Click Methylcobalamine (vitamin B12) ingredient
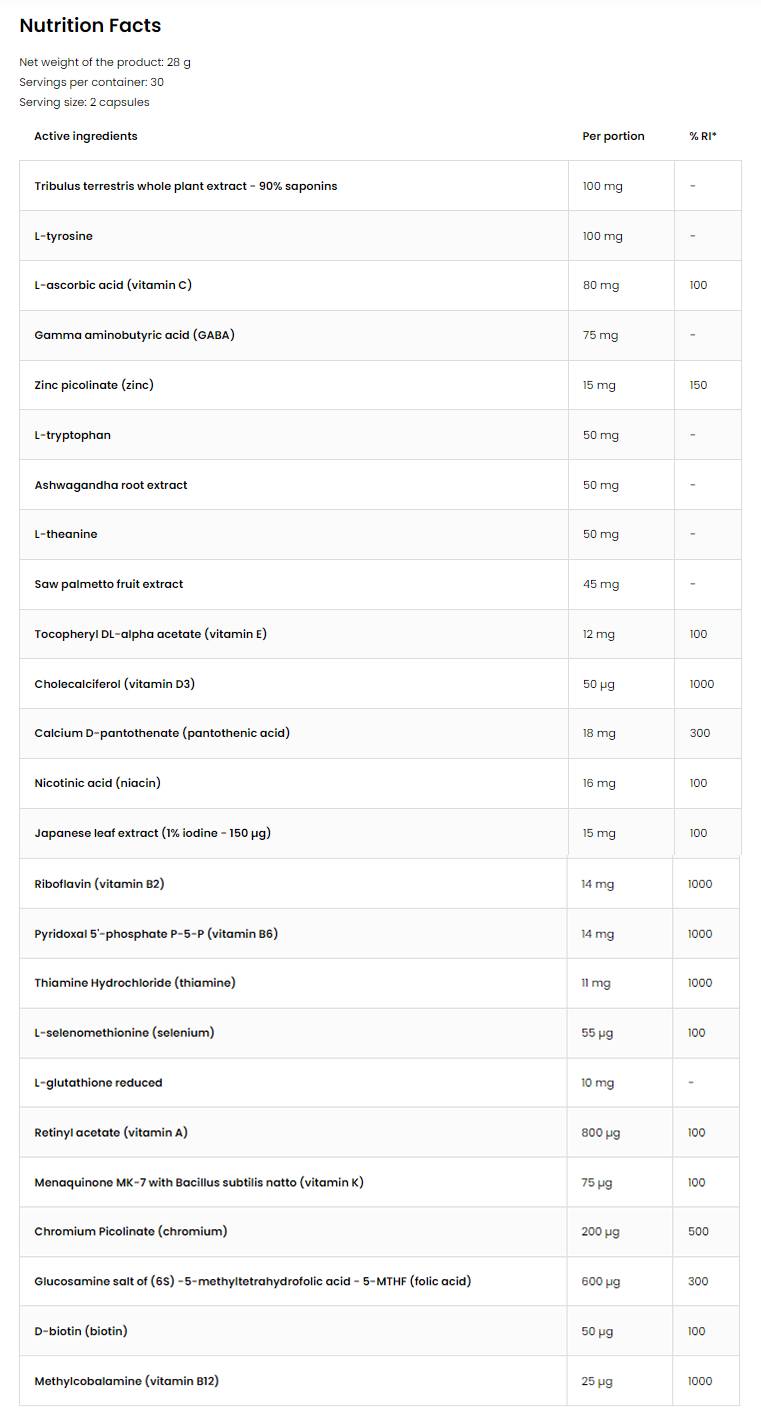 127,1381
